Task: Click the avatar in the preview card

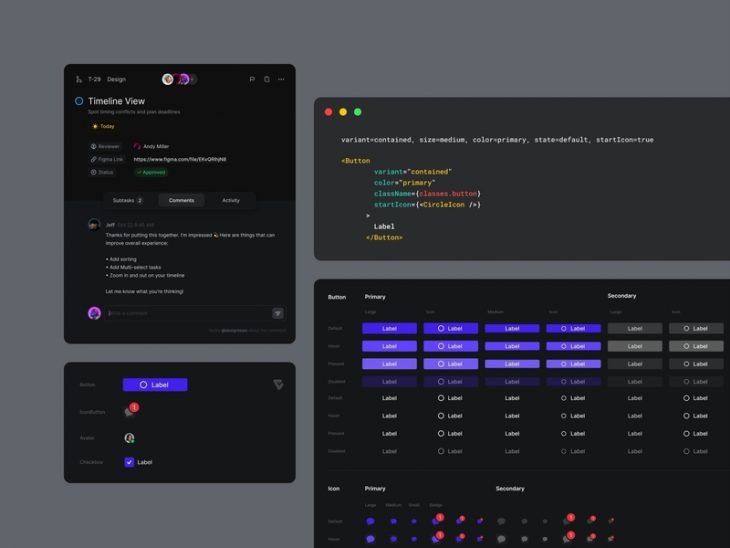Action: tap(129, 438)
